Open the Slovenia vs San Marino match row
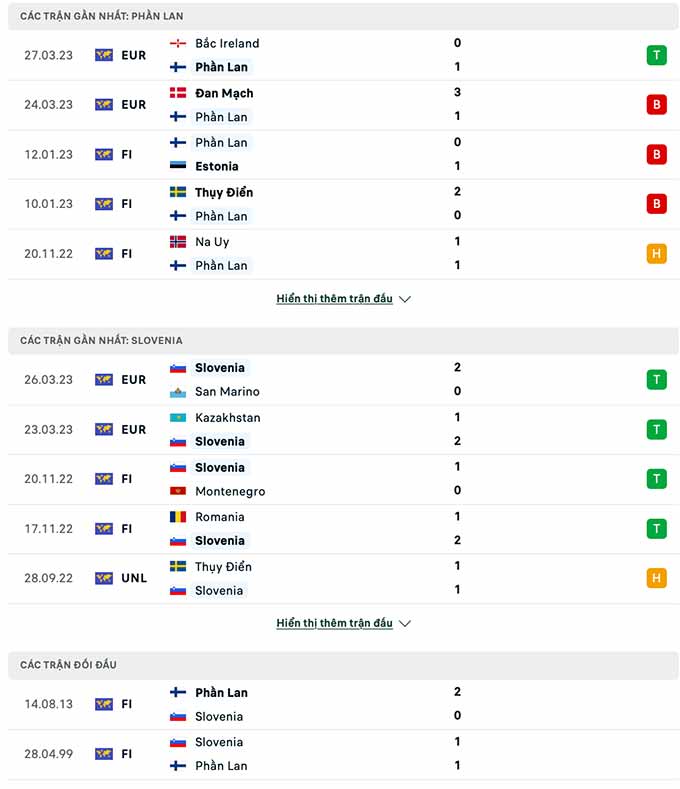Viewport: 680px width, 789px height. [343, 380]
